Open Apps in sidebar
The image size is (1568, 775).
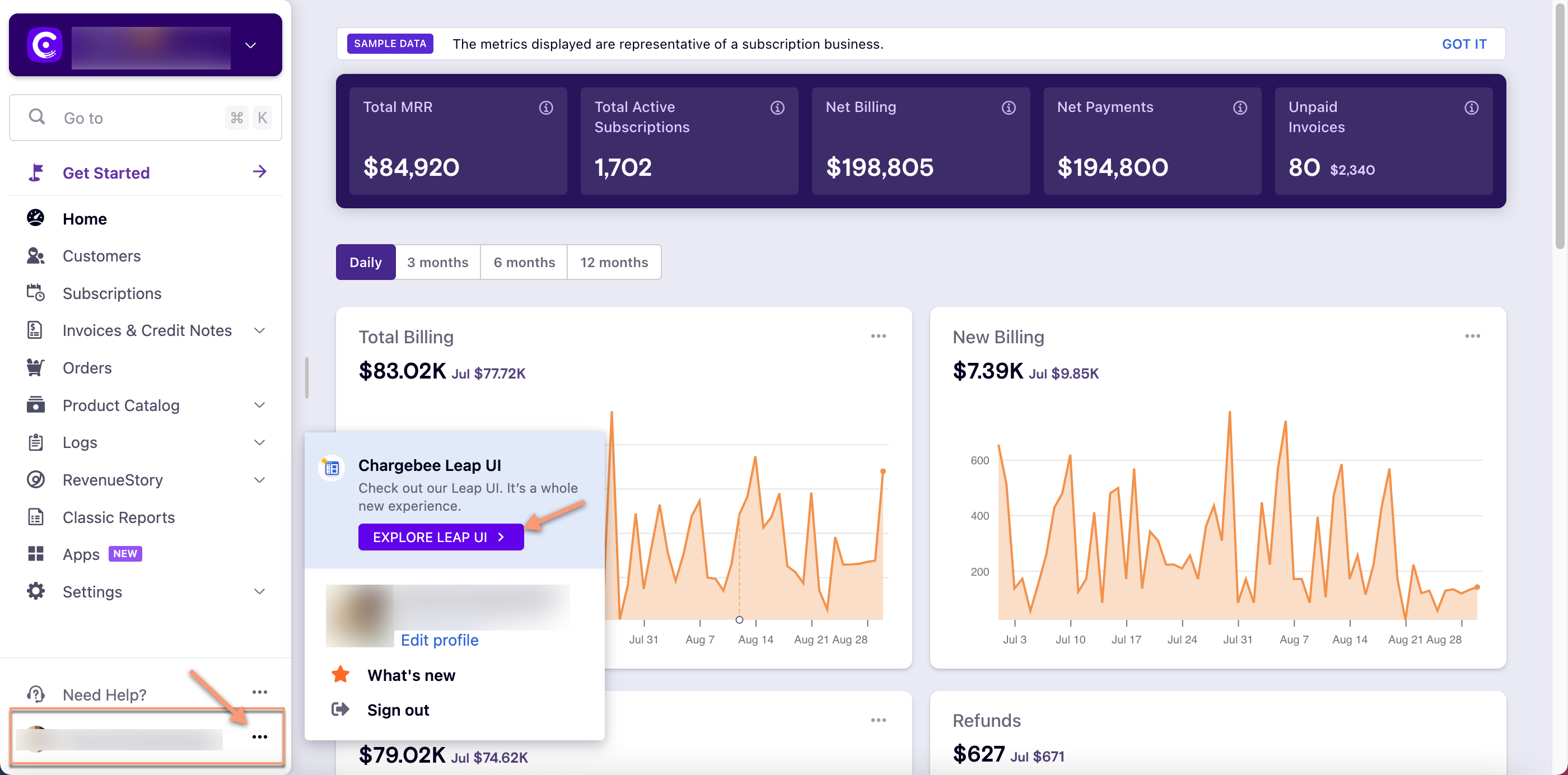(x=81, y=554)
